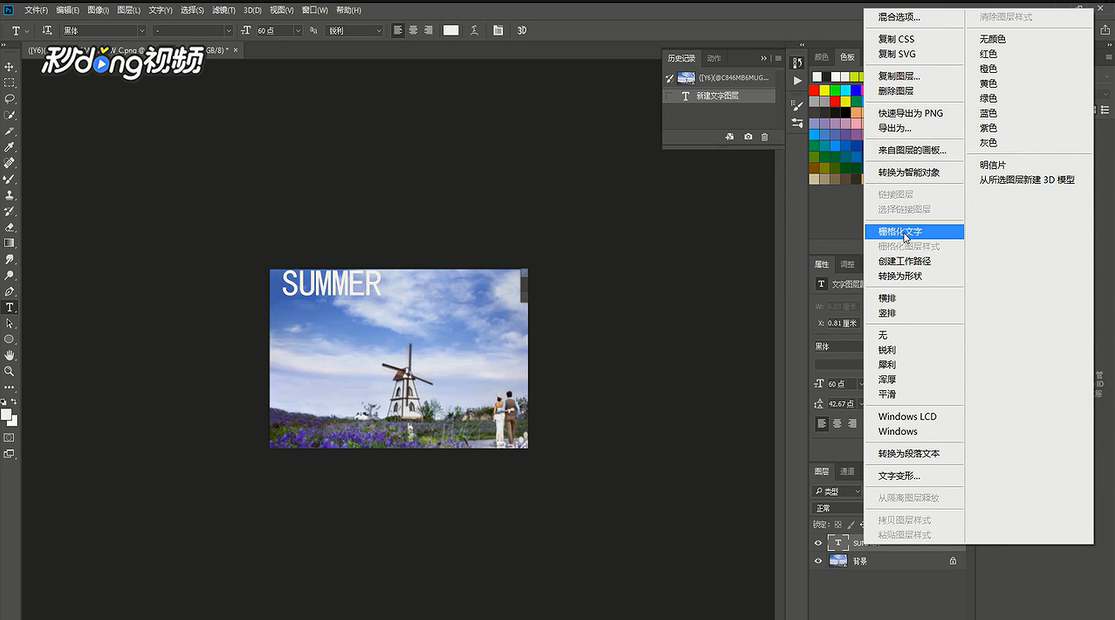The image size is (1115, 620).
Task: Select the Eraser tool
Action: [x=9, y=228]
